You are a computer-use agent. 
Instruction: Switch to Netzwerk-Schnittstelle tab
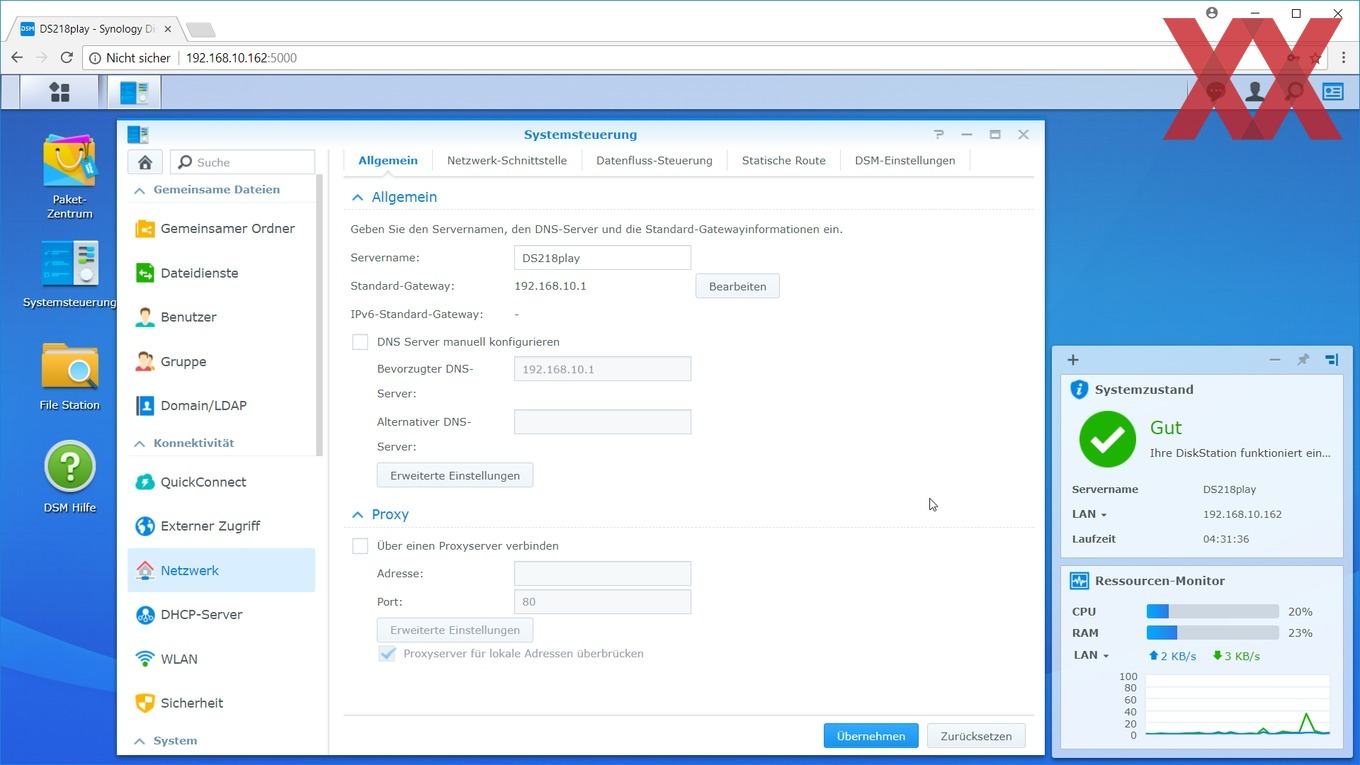point(507,160)
